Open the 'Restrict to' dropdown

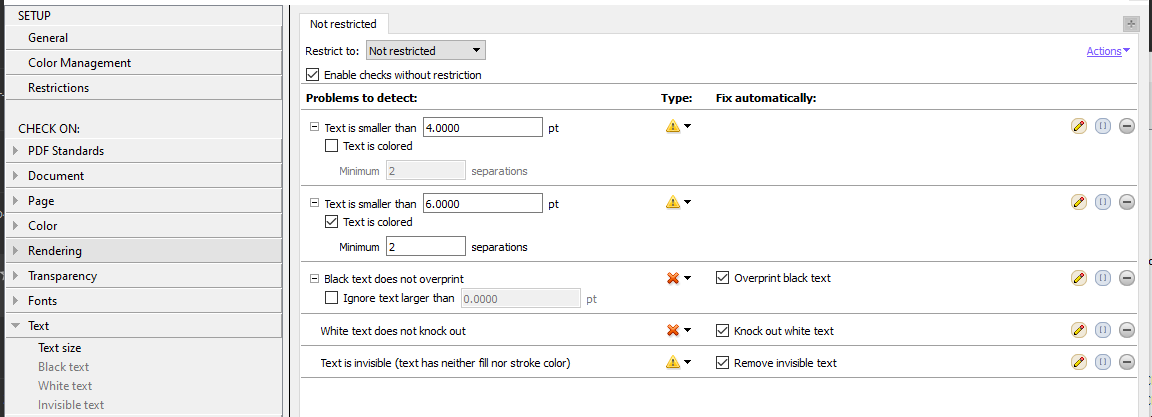[425, 50]
